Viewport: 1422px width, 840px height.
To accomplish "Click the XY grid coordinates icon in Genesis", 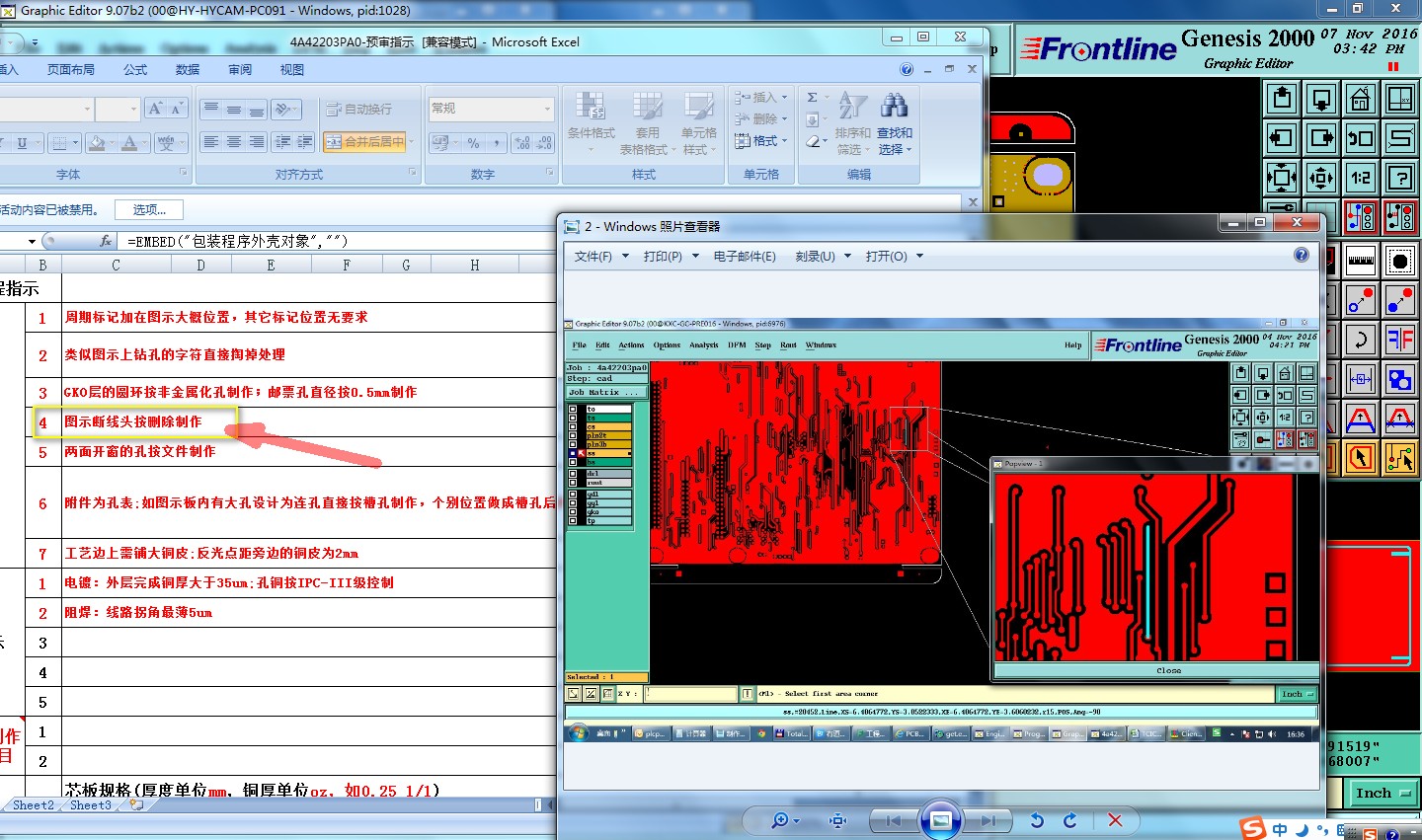I will pos(1400,99).
